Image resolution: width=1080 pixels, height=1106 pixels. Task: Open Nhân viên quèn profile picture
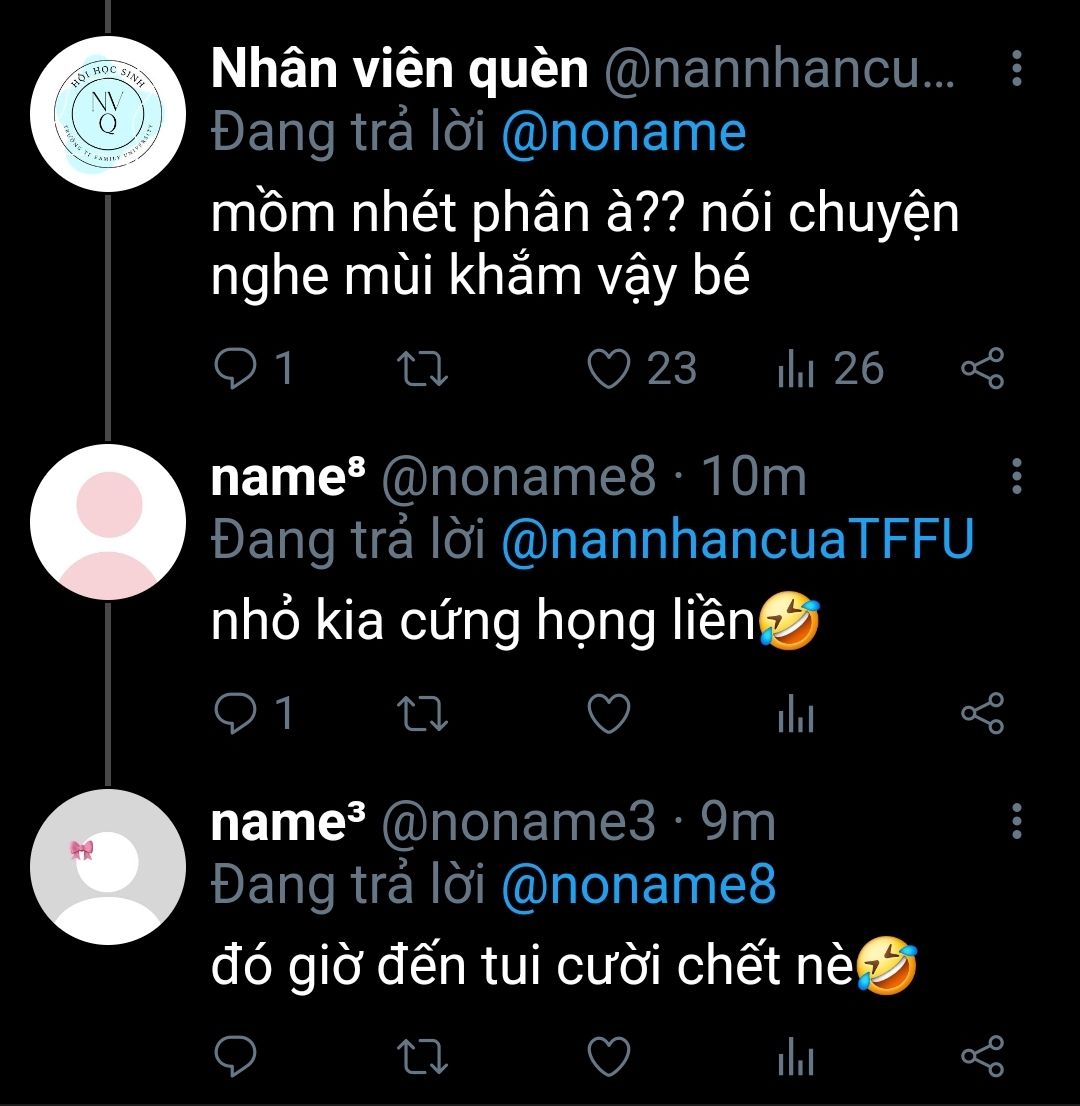108,113
